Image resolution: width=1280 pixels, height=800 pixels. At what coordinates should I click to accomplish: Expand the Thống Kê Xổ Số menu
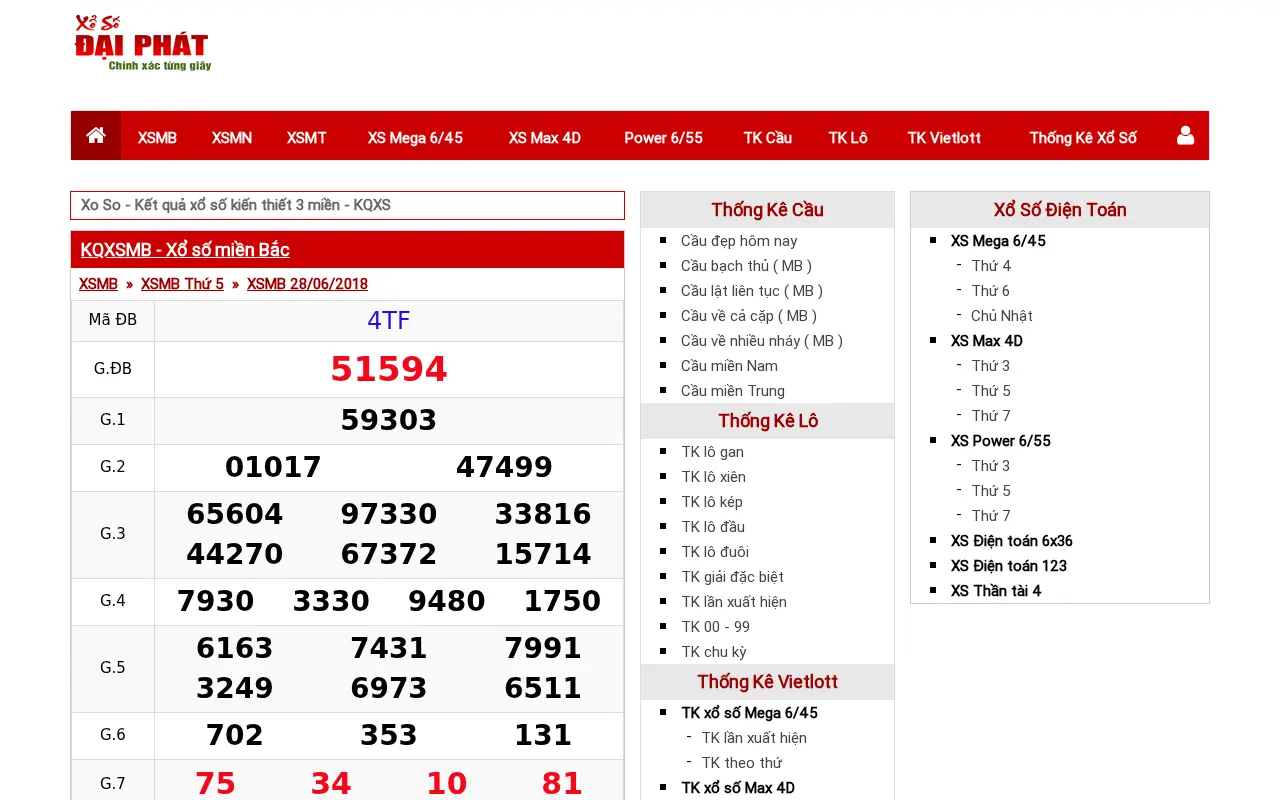tap(1083, 138)
